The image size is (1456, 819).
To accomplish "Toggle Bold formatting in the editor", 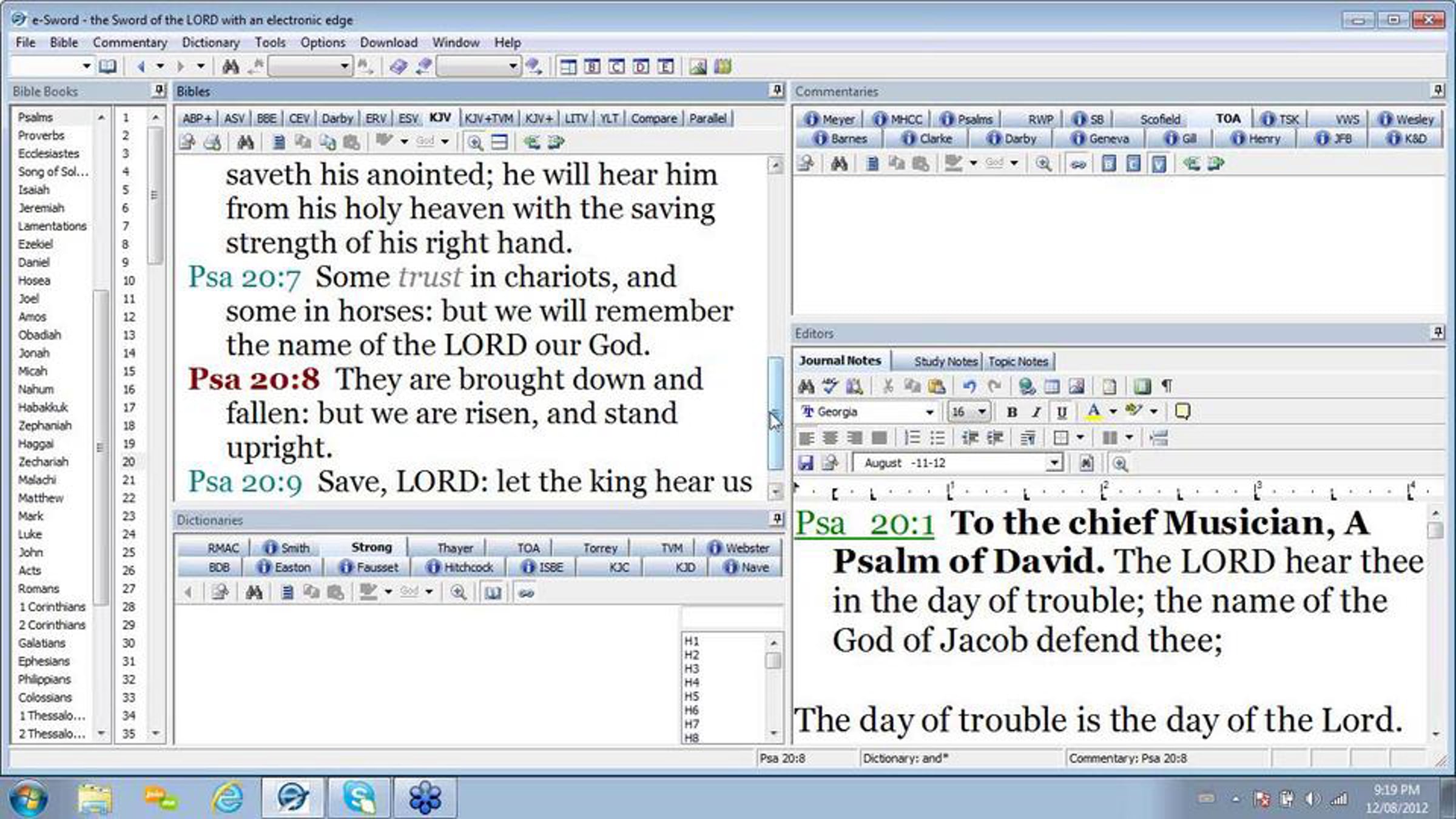I will coord(1011,412).
